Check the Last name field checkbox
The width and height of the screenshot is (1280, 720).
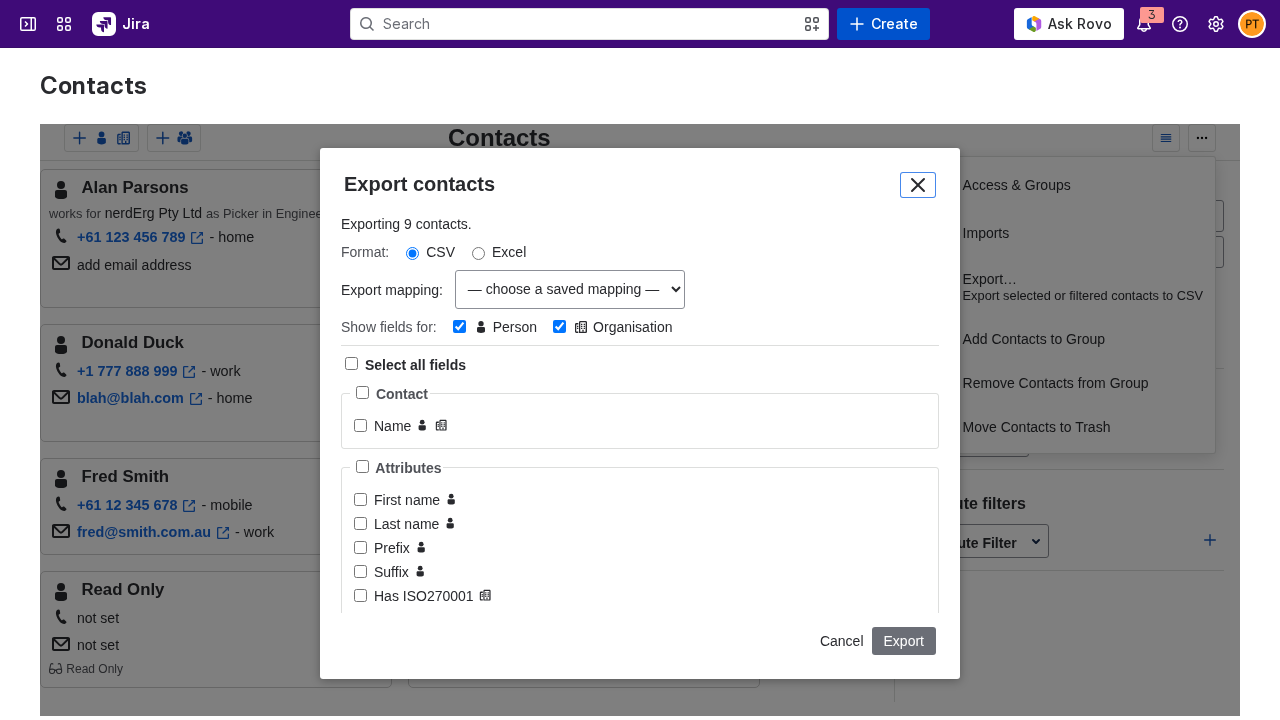click(x=360, y=524)
